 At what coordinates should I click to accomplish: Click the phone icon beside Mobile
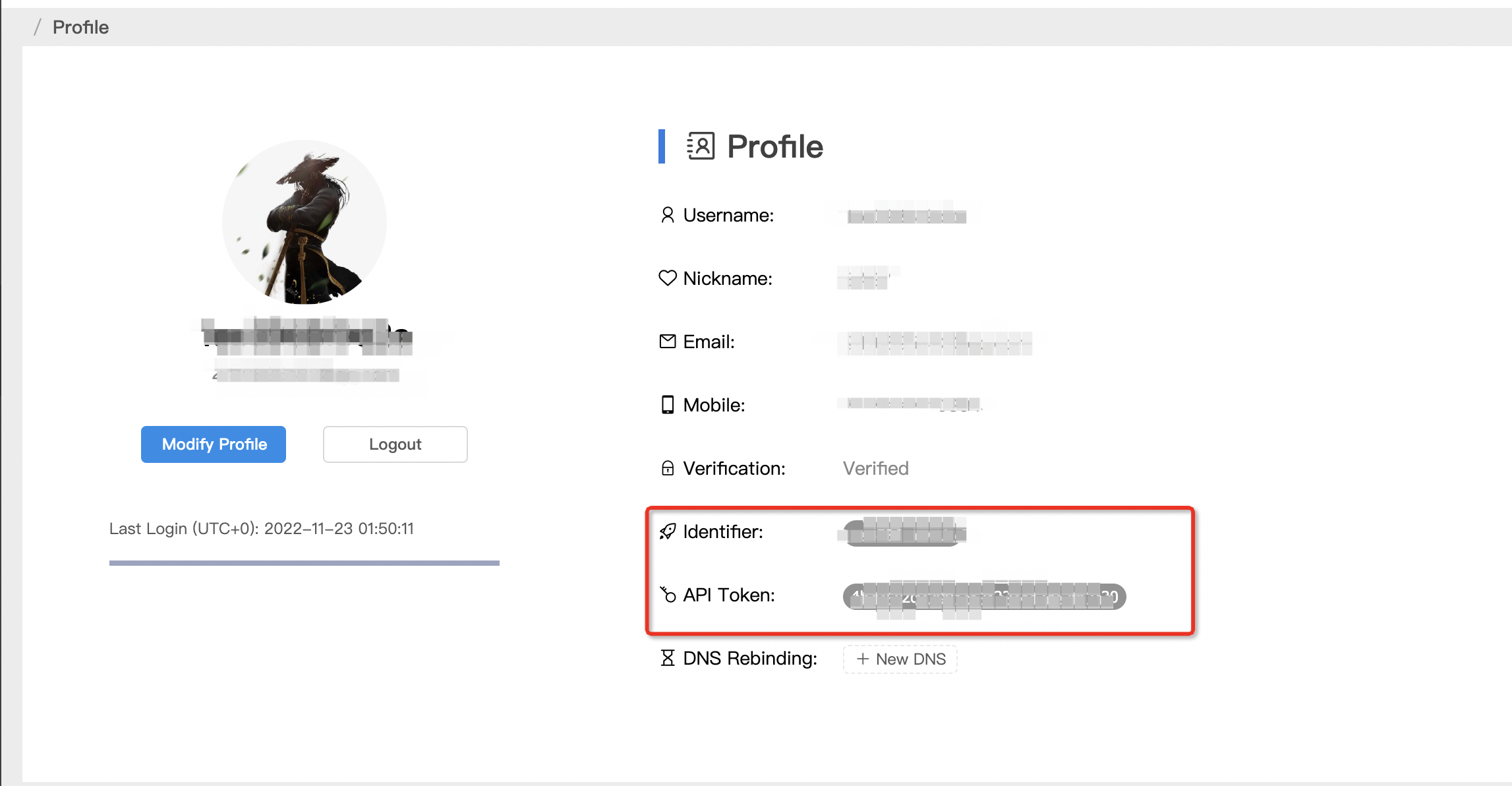(x=667, y=404)
